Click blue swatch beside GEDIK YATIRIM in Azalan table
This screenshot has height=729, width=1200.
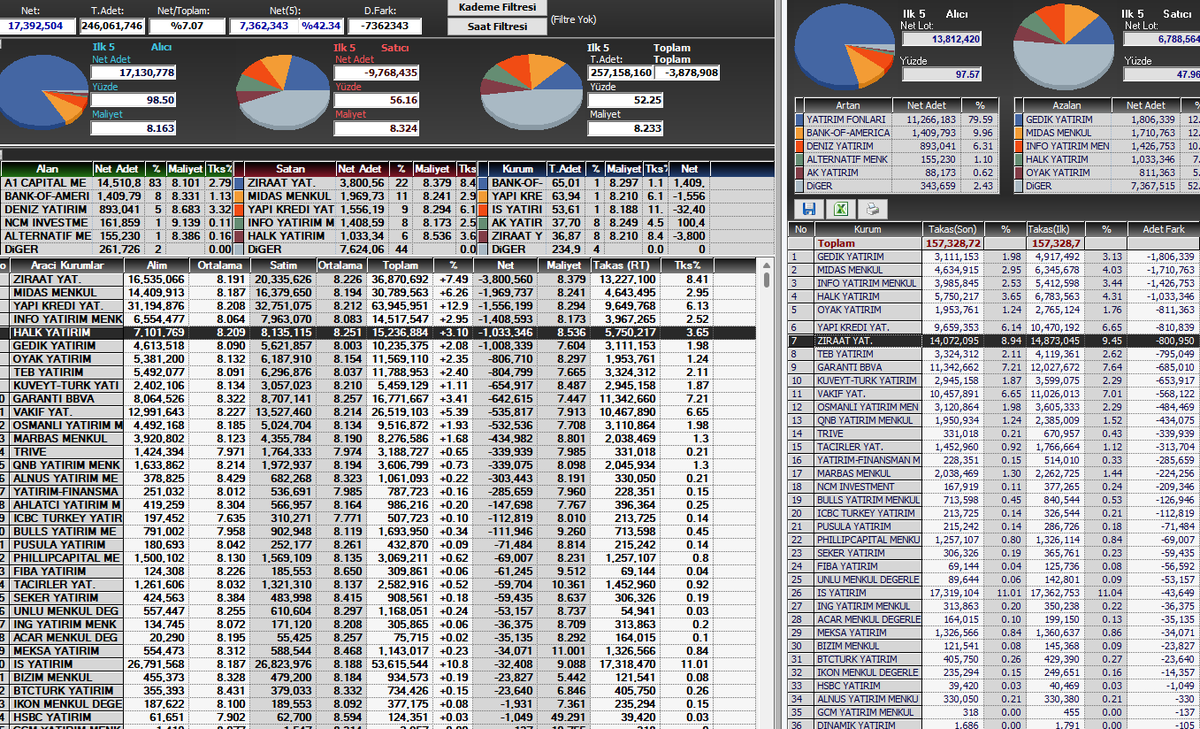click(x=1019, y=119)
